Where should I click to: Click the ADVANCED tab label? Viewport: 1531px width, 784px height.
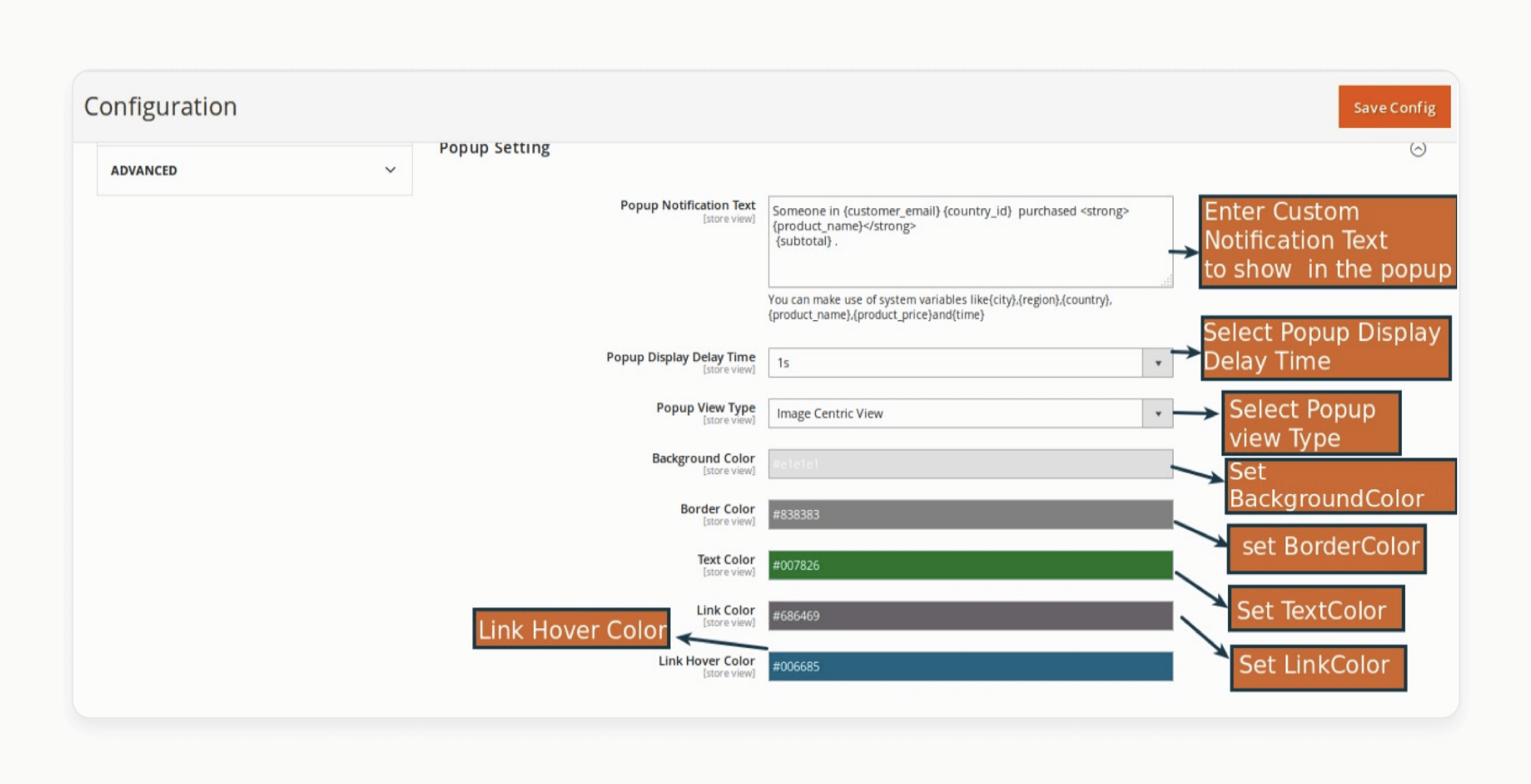pyautogui.click(x=144, y=170)
